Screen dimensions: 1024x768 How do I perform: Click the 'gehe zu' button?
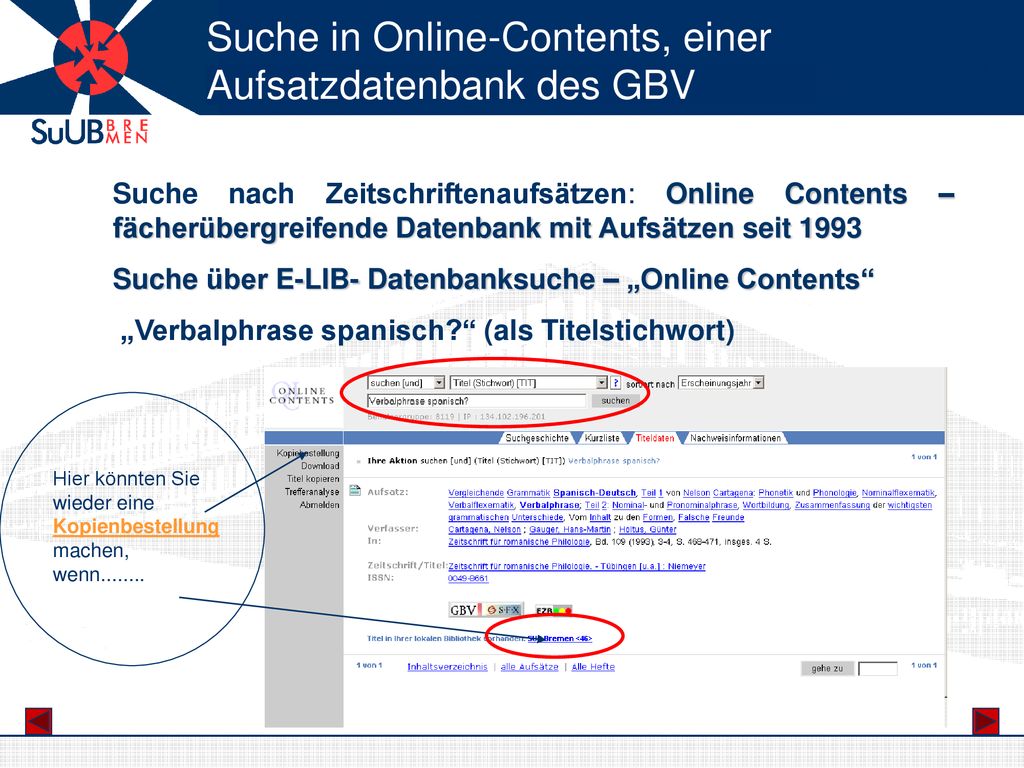pos(827,669)
